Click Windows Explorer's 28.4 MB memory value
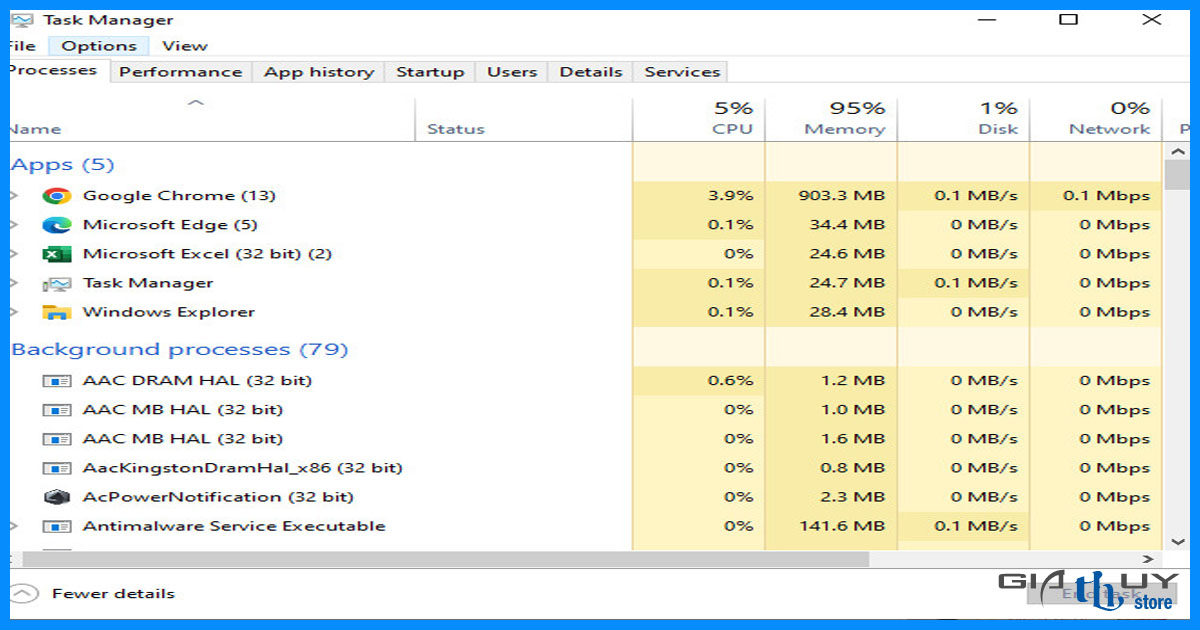Screen dimensions: 1200x630 tap(847, 312)
